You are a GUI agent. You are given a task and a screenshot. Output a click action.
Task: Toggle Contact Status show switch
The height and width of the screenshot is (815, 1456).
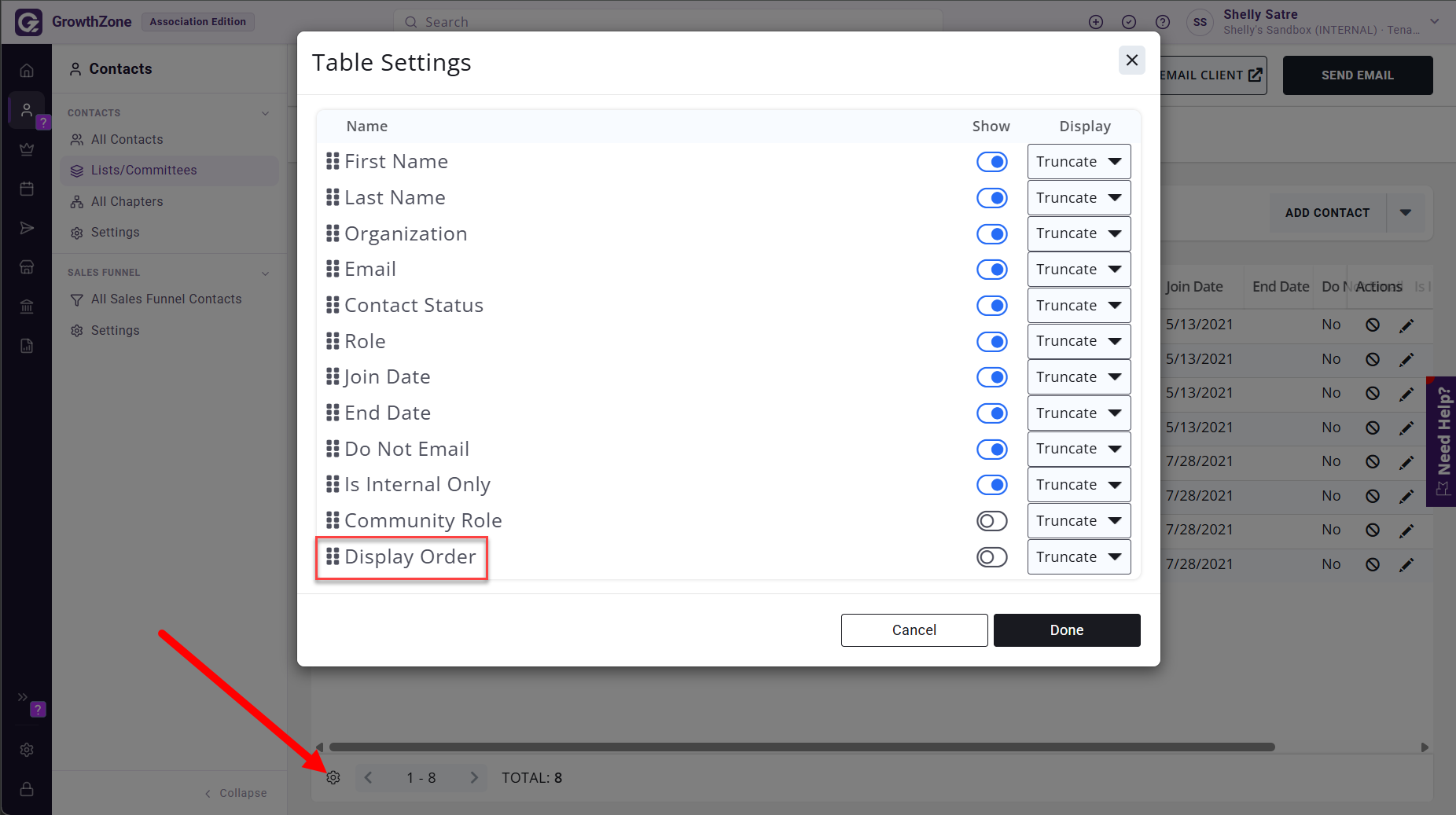pos(992,306)
